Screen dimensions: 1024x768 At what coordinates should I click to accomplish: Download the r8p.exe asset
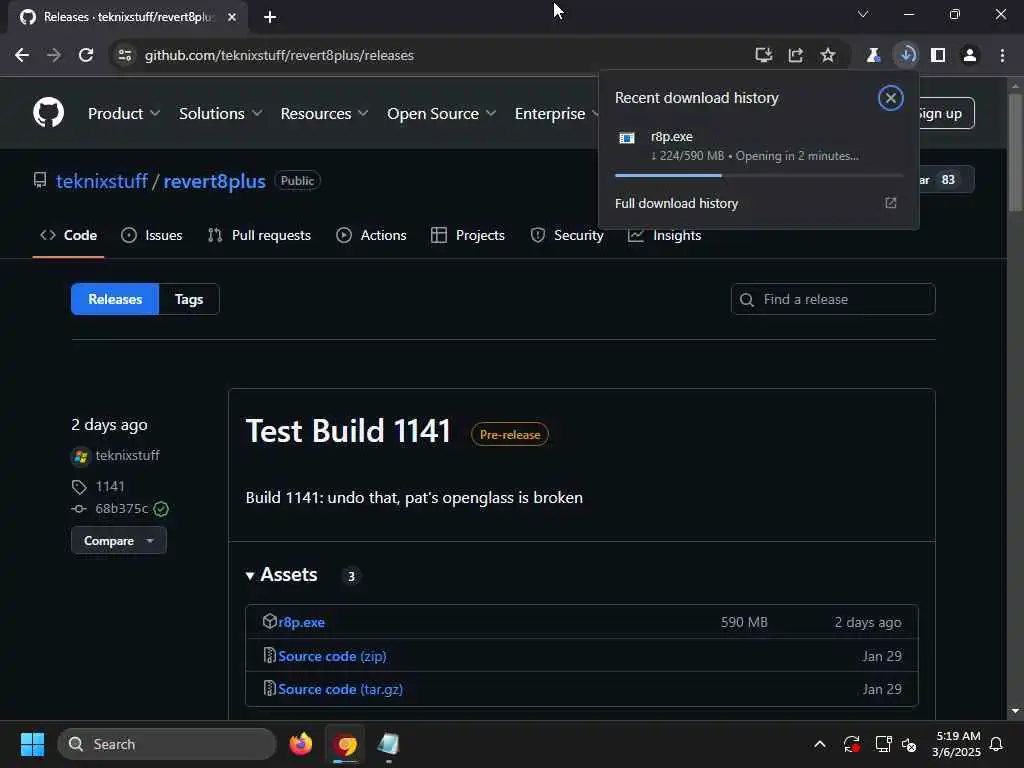click(301, 622)
